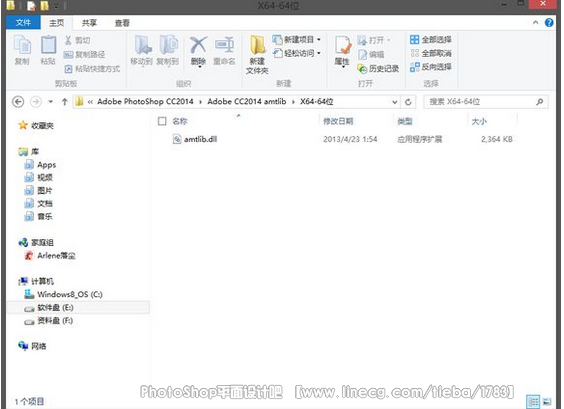Image resolution: width=564 pixels, height=409 pixels.
Task: Click the Back navigation arrow
Action: 18,102
